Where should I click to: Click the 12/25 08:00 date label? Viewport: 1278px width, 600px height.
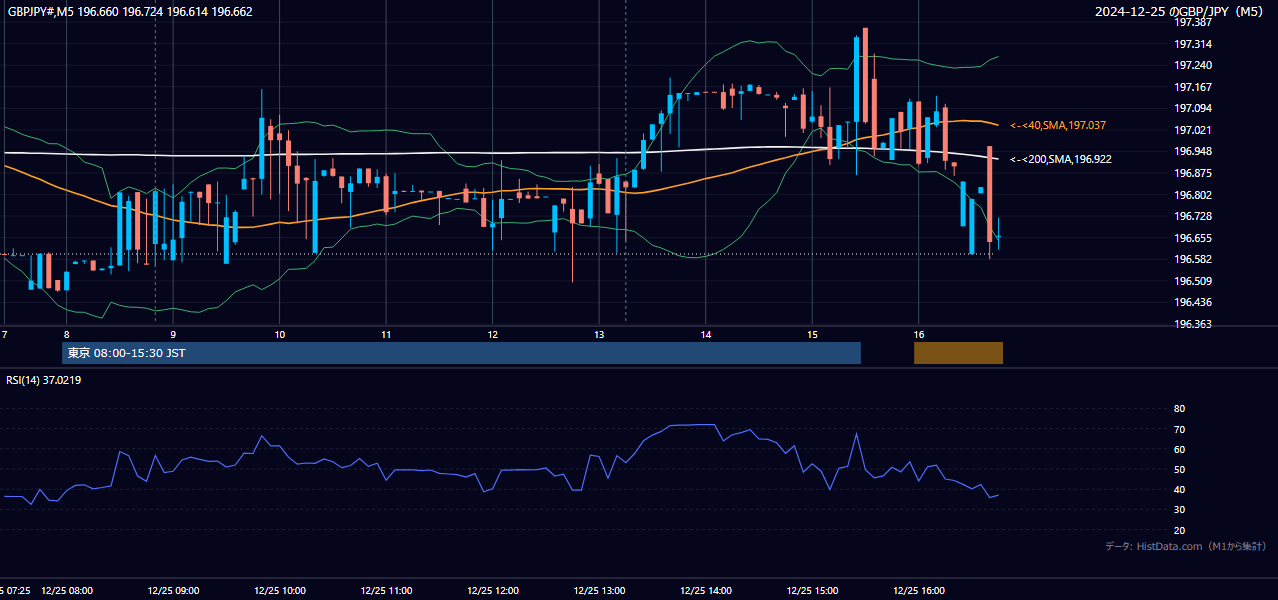[x=67, y=590]
